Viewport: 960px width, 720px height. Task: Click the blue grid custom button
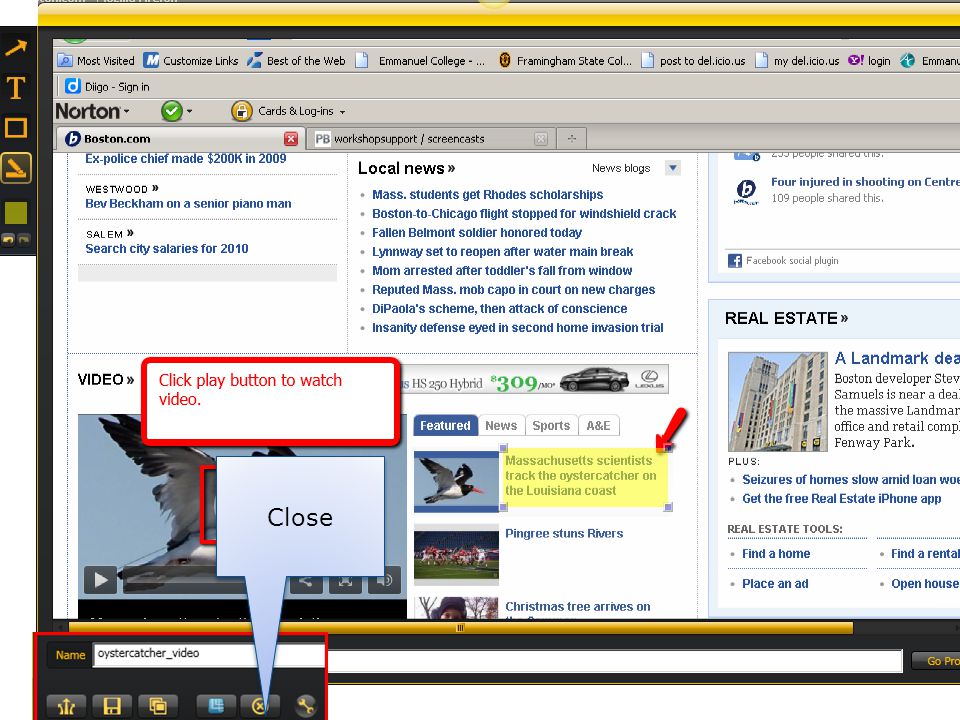click(x=216, y=706)
